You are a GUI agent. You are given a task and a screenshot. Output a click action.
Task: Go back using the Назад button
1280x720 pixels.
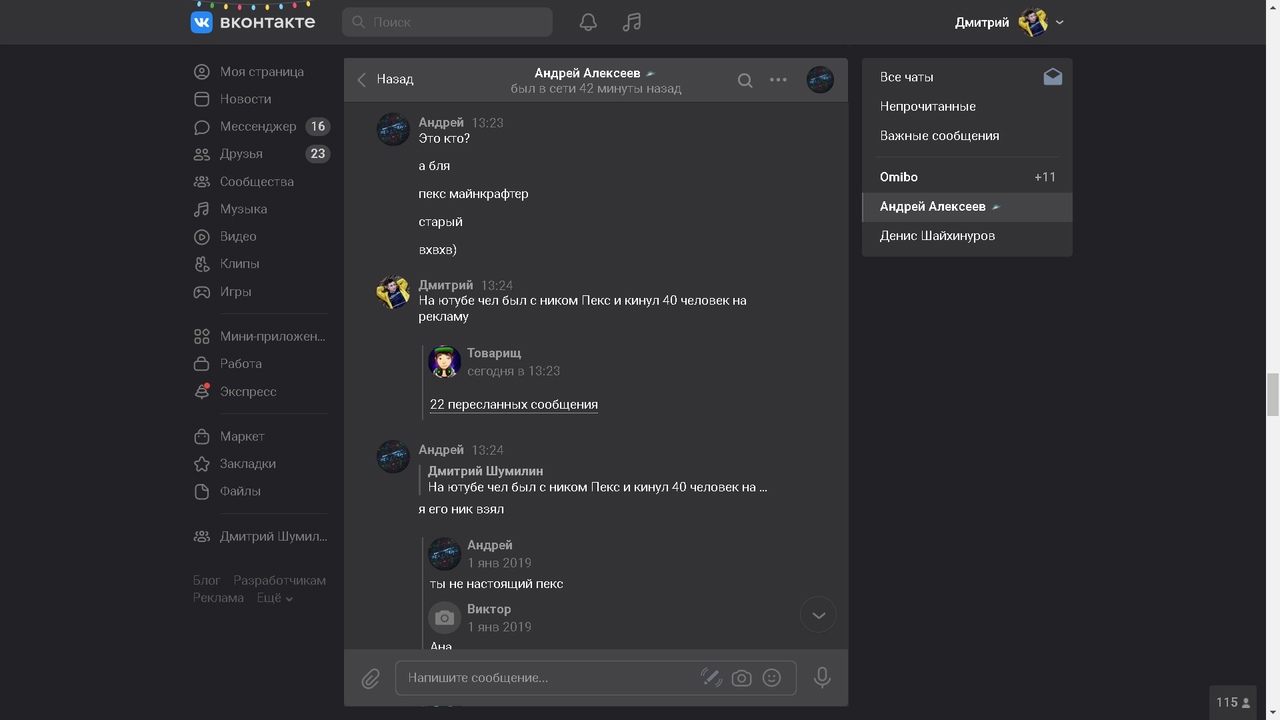(385, 79)
